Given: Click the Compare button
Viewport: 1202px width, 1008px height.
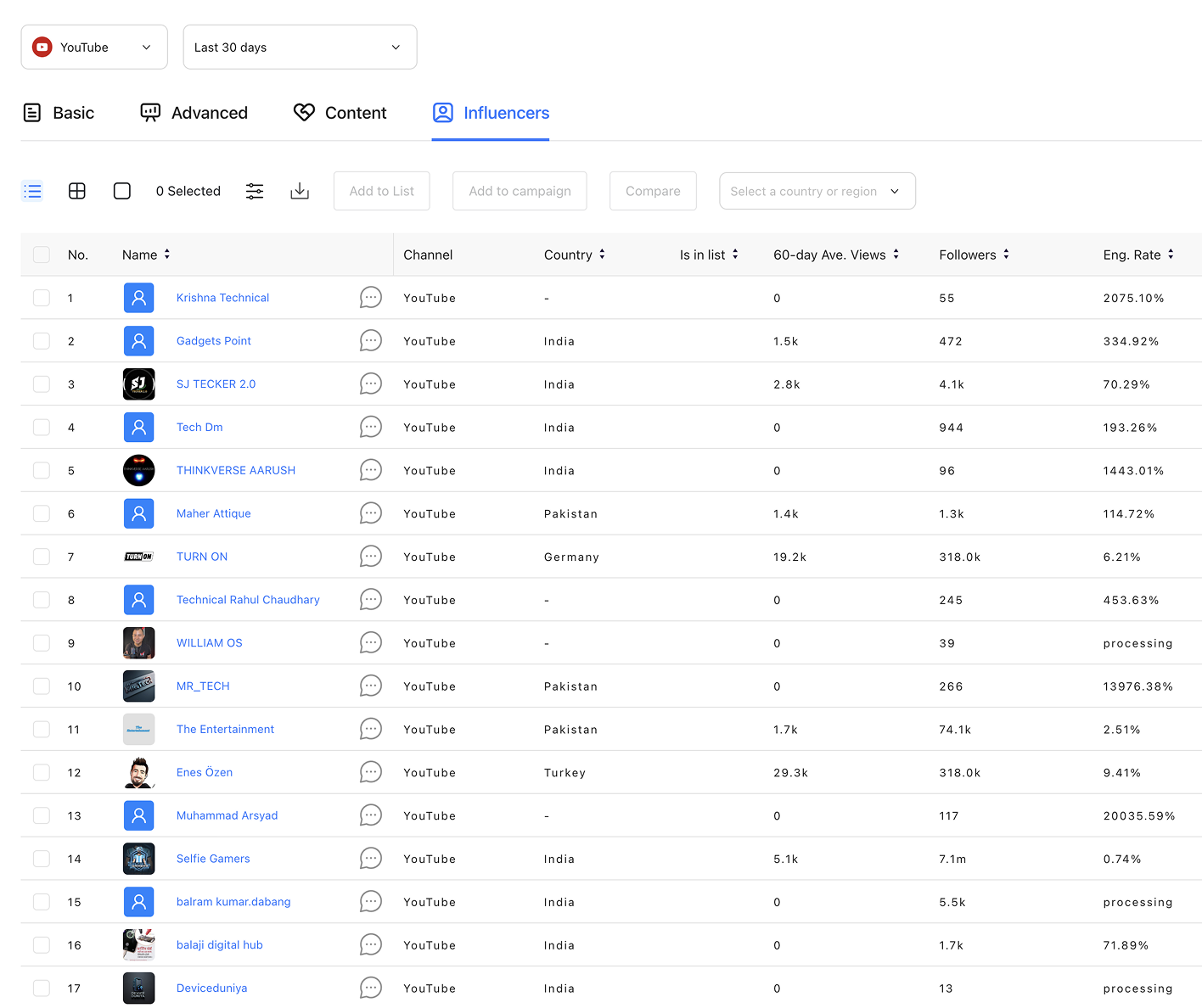Looking at the screenshot, I should click(x=653, y=191).
